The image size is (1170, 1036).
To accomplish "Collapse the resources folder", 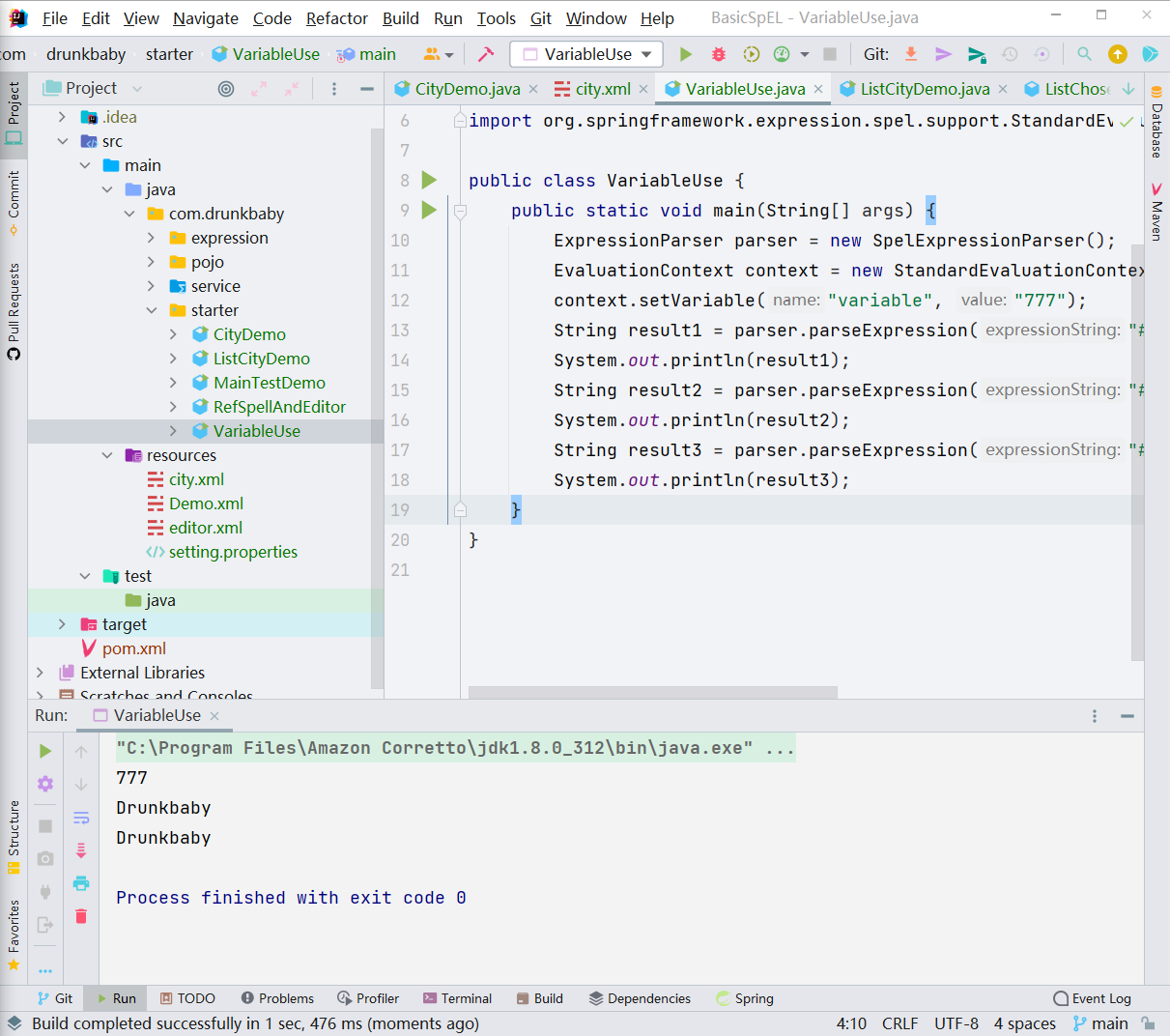I will (107, 455).
